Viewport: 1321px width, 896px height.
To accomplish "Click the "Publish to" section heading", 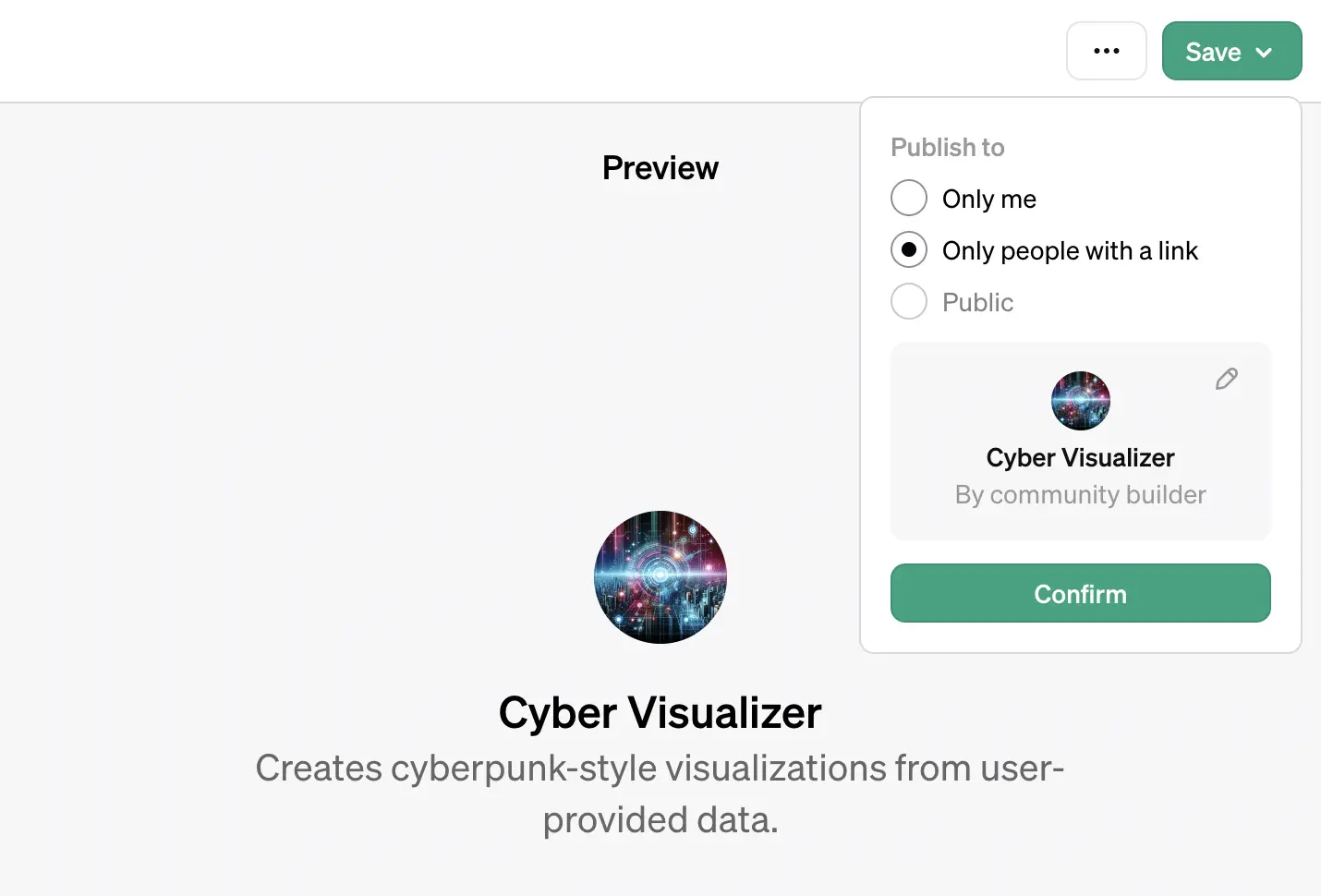I will tap(947, 148).
